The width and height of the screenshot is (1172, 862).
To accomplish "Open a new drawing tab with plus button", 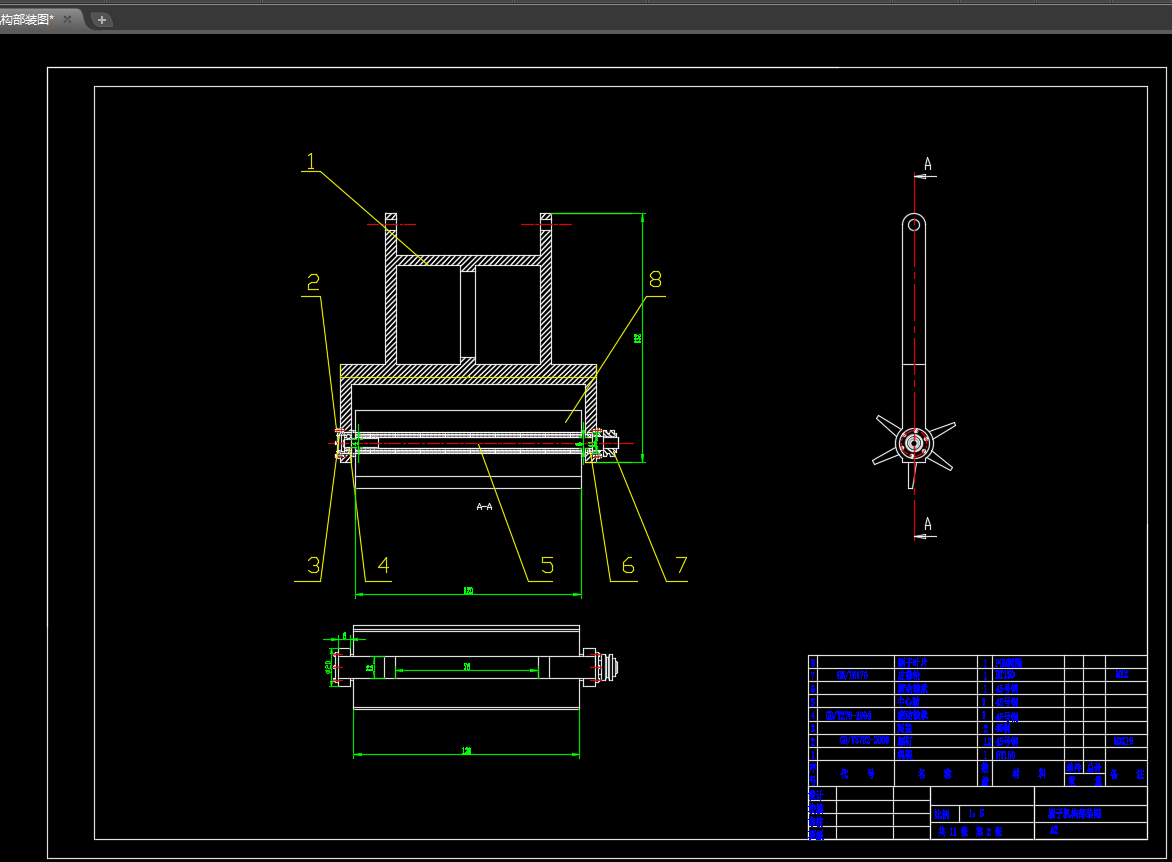I will (102, 20).
